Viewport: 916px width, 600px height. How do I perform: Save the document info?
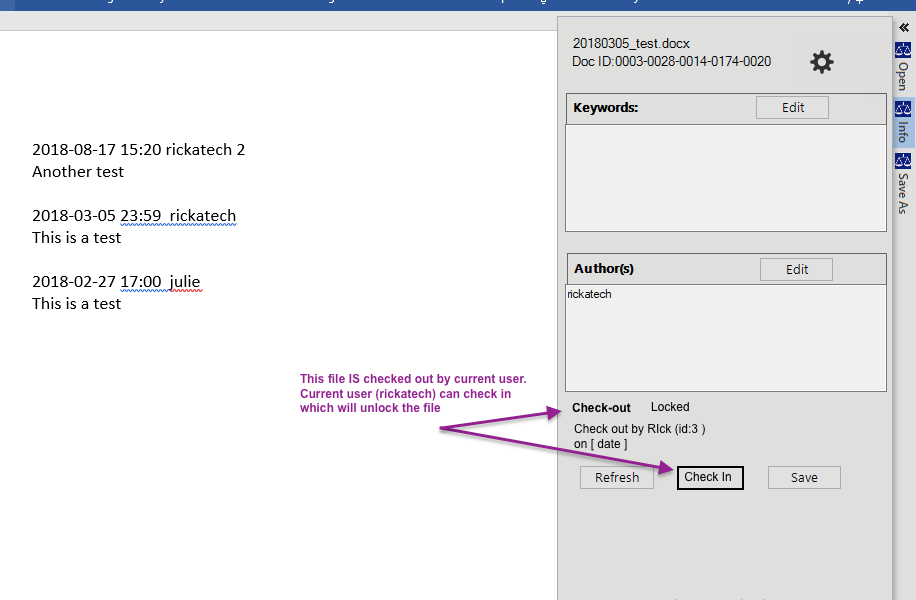804,477
